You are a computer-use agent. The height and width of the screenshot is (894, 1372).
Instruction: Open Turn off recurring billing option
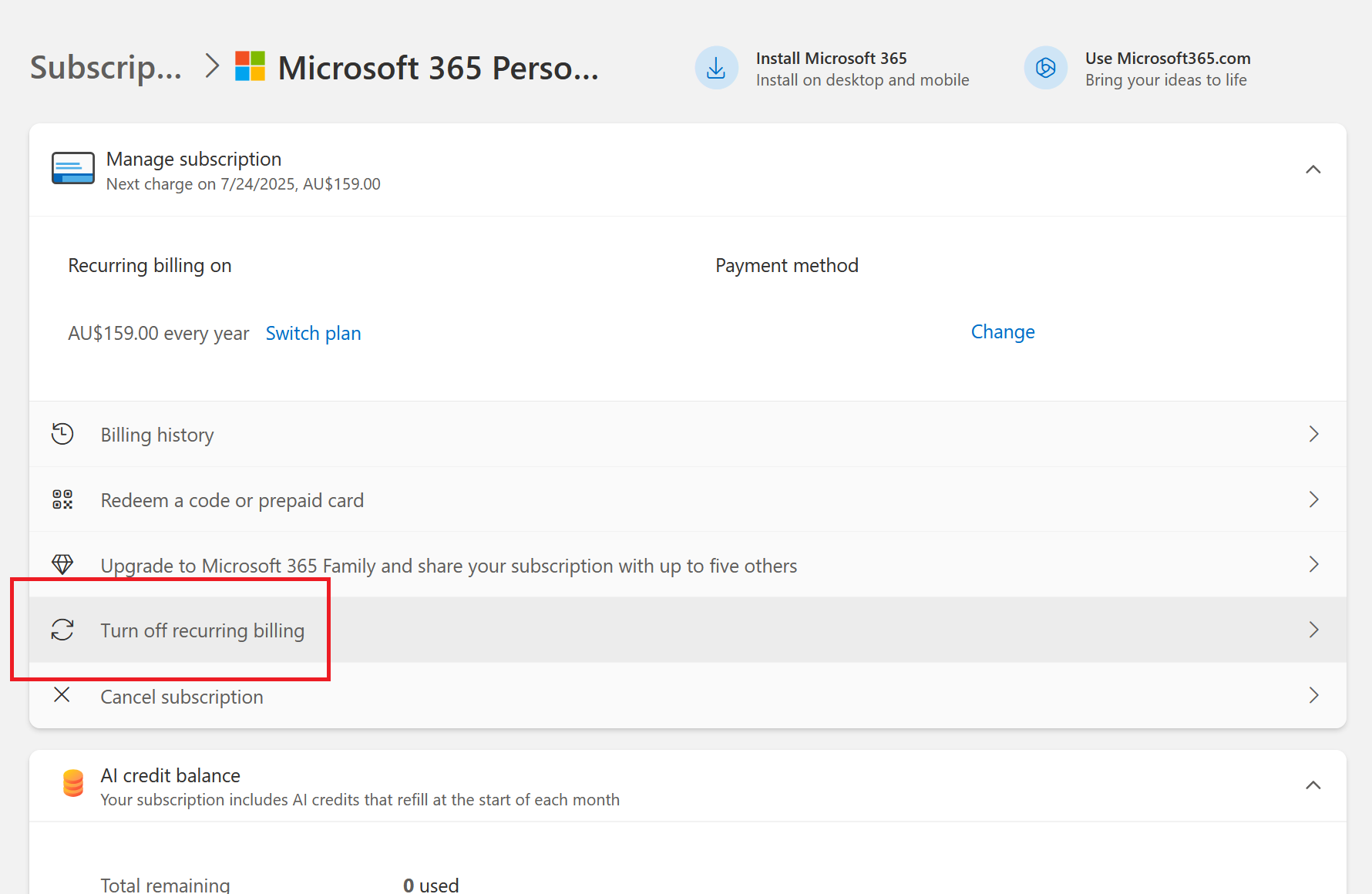point(202,630)
